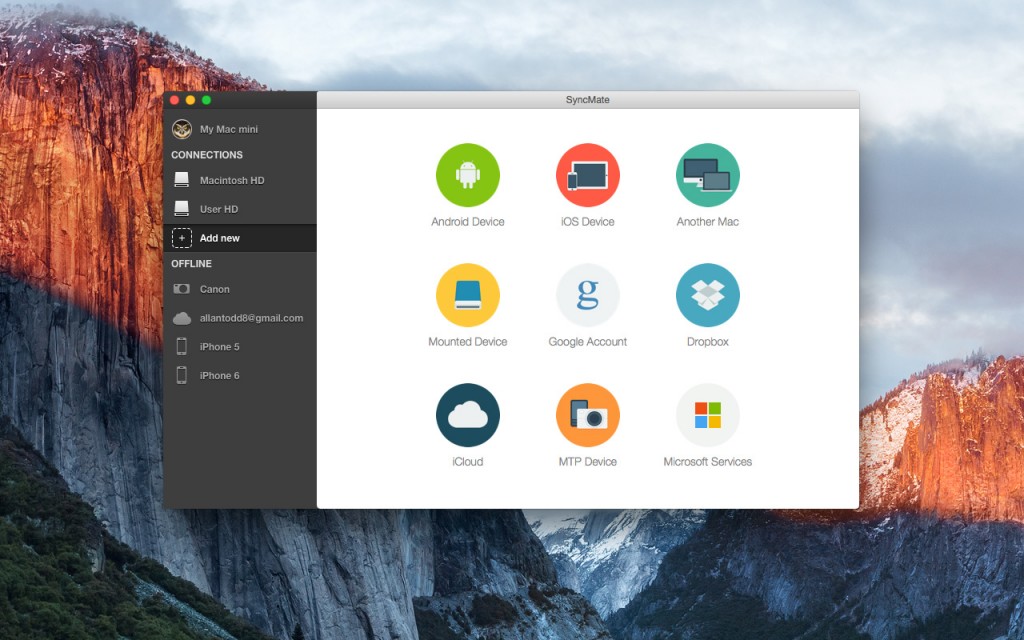This screenshot has width=1024, height=640.
Task: Click the My Mac mini avatar icon
Action: coord(182,129)
